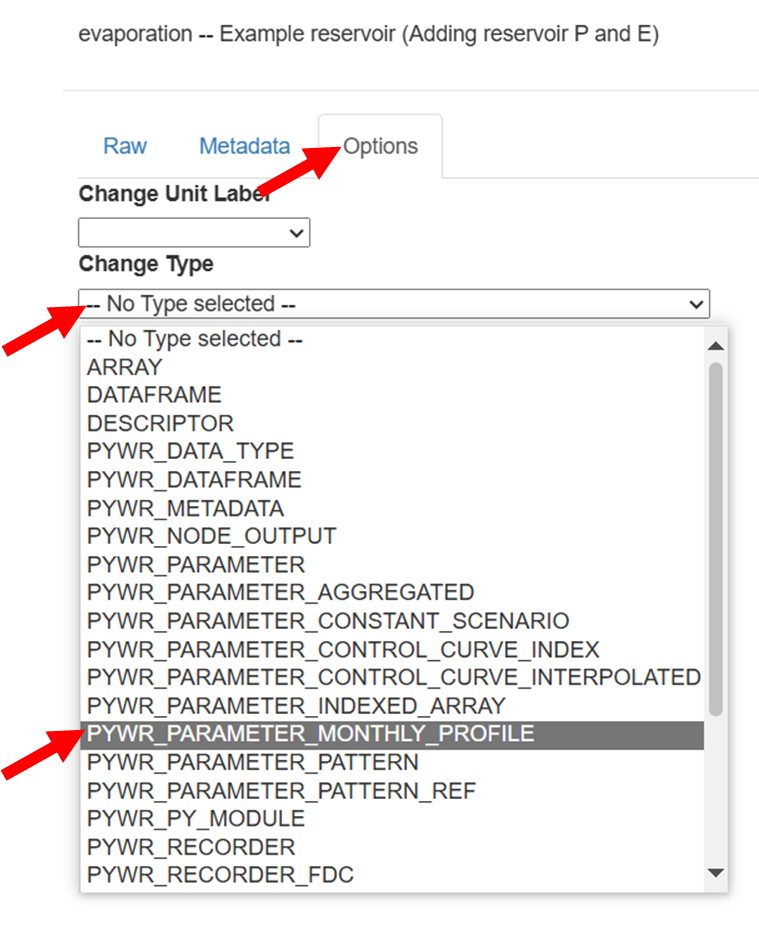The image size is (759, 945).
Task: Choose ARRAY from the type list
Action: pos(124,367)
